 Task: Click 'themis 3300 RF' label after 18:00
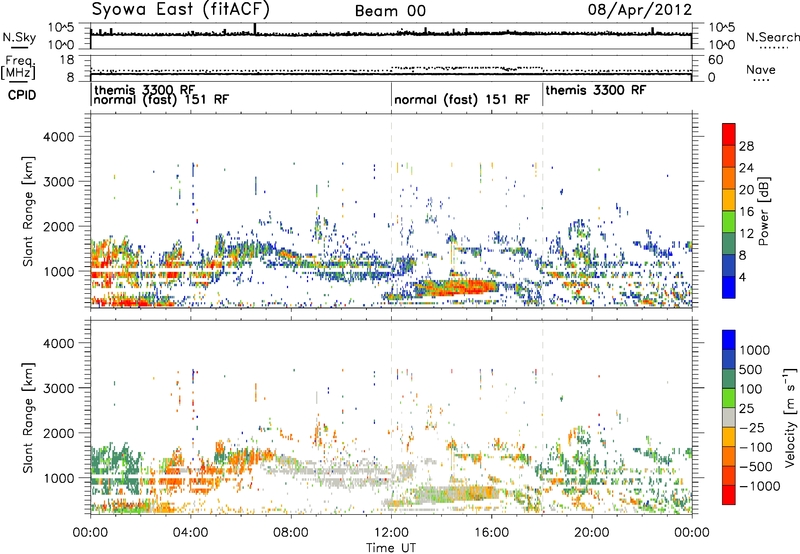tap(595, 90)
